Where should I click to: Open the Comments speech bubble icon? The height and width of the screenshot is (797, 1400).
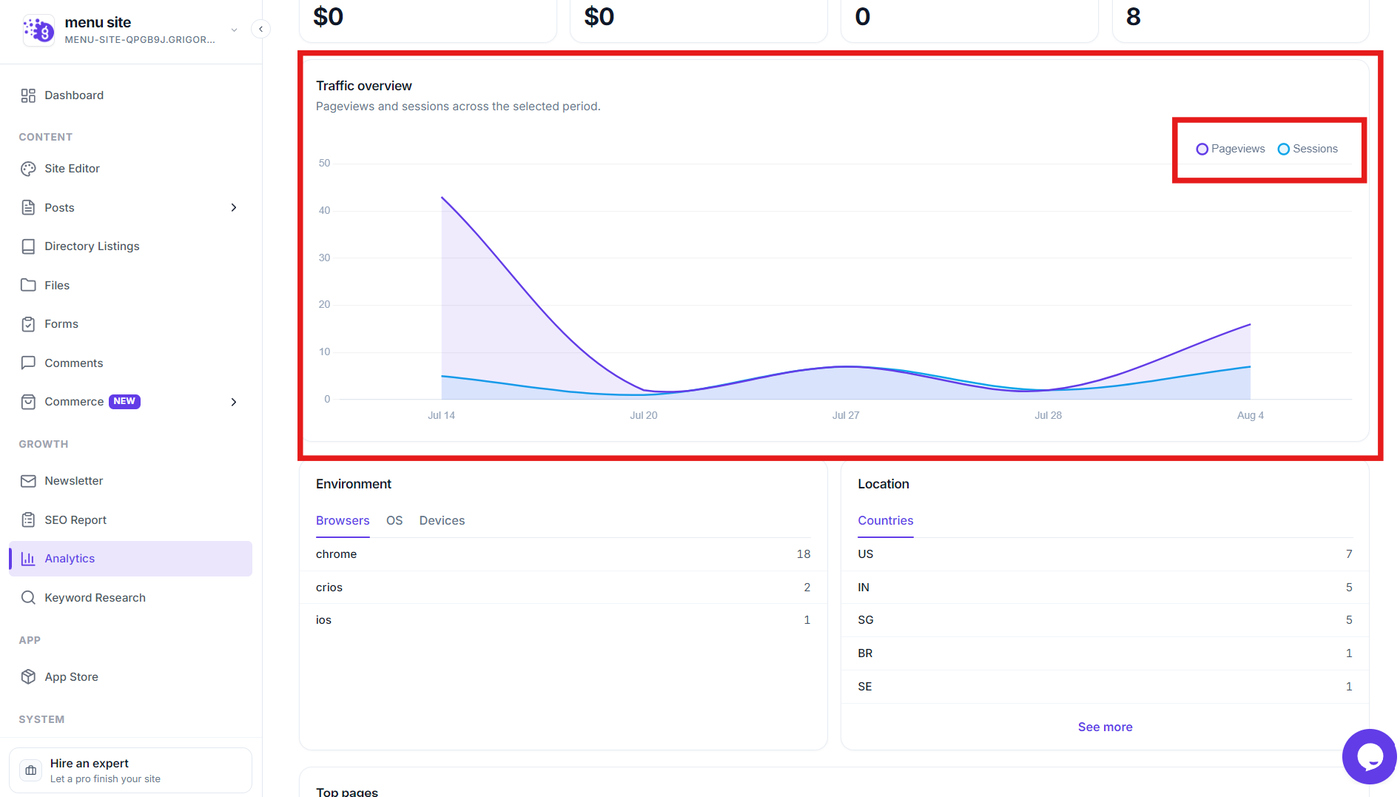28,363
